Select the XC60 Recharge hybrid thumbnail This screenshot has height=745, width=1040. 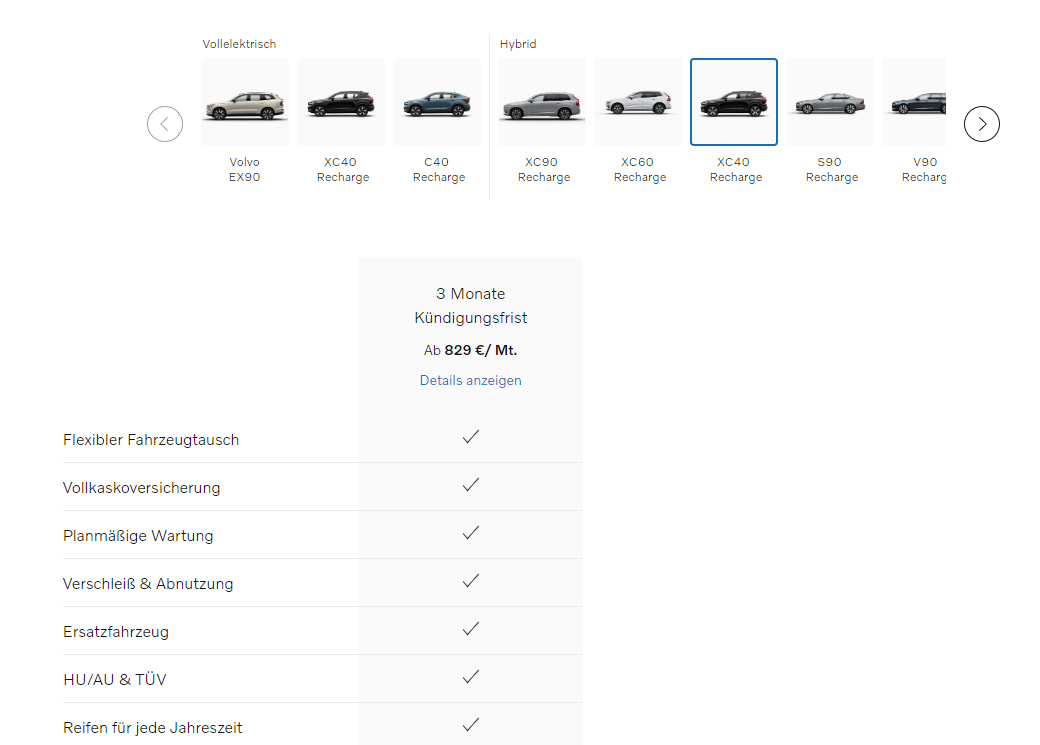[x=638, y=102]
